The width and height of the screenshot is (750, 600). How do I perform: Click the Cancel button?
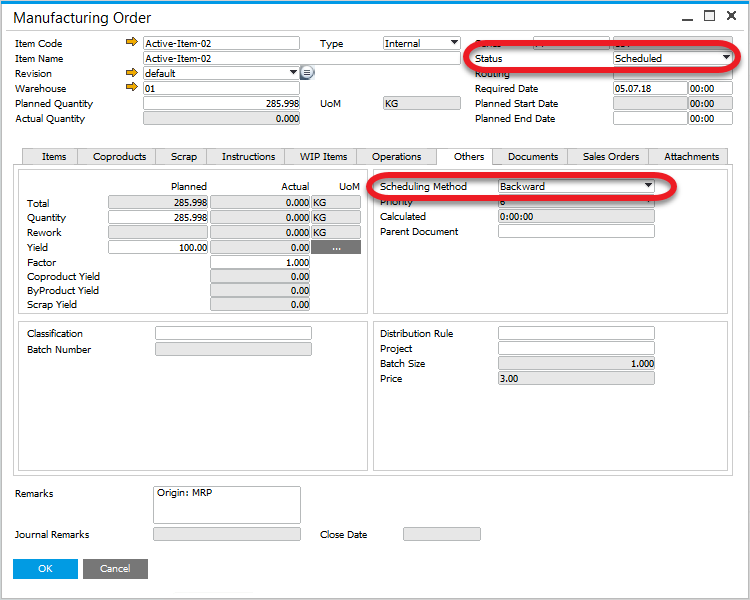[115, 568]
